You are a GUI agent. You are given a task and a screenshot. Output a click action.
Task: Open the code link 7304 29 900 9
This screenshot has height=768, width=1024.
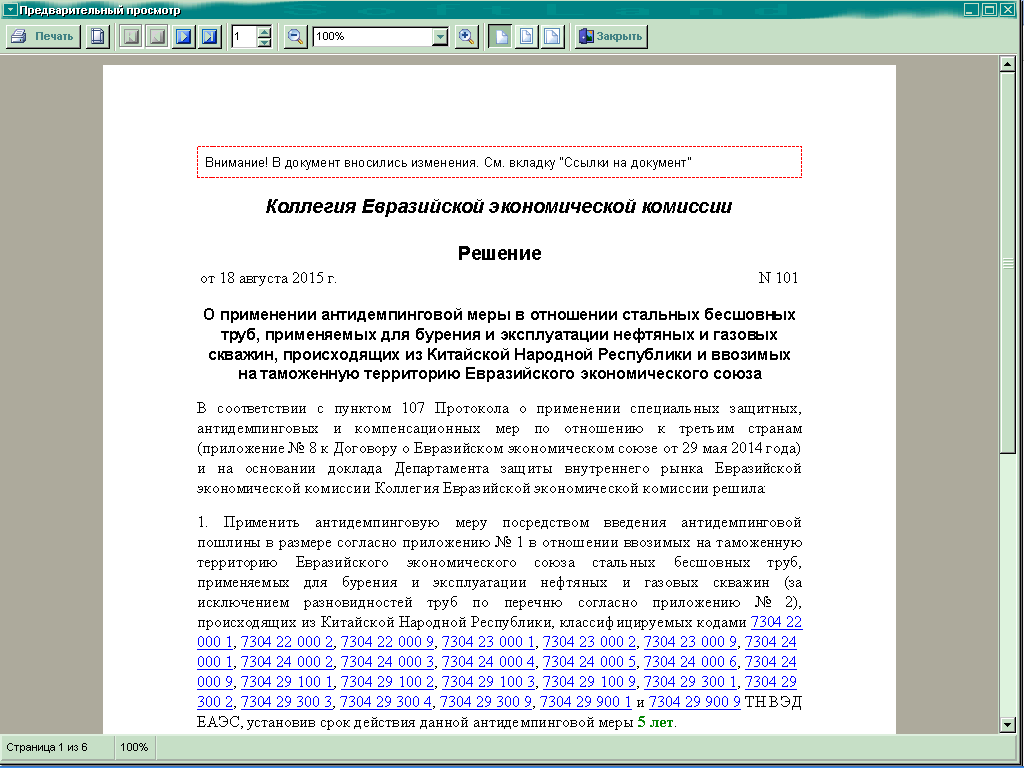(x=694, y=702)
